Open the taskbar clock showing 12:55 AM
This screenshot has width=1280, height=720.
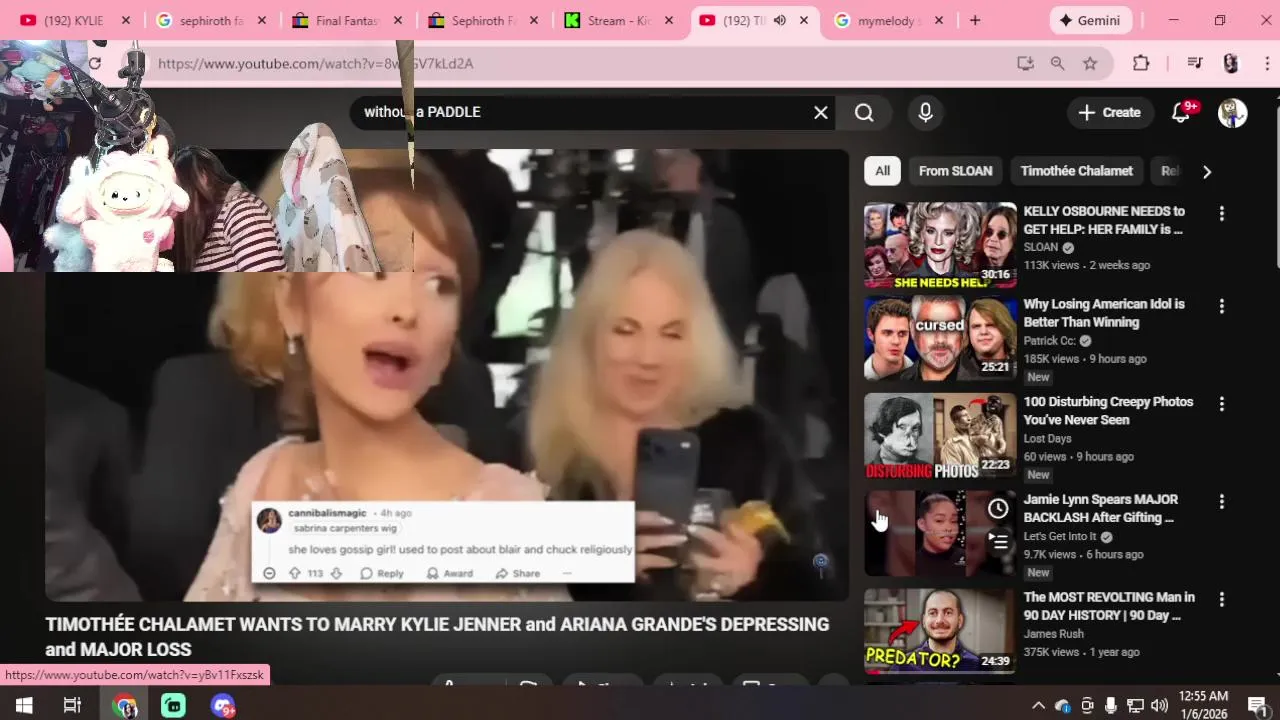point(1204,705)
